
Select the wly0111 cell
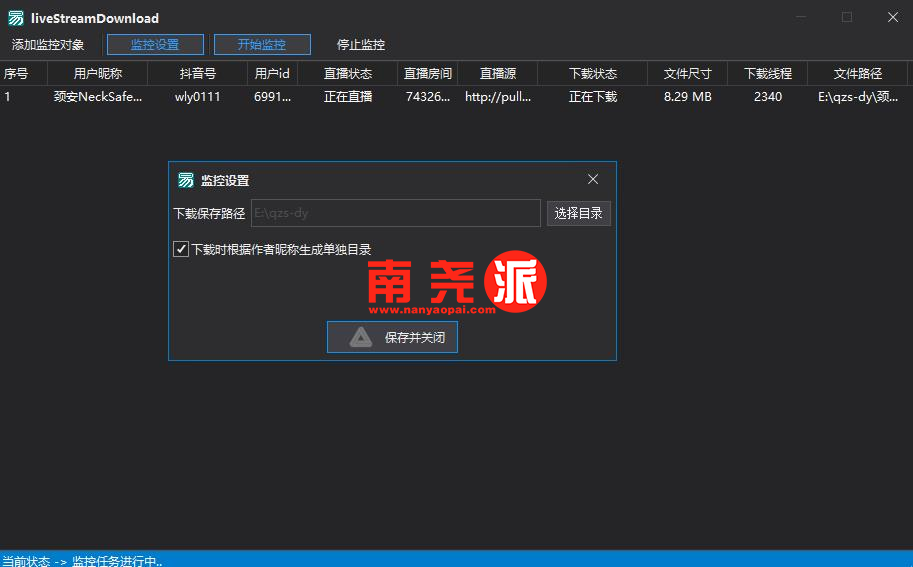click(197, 97)
